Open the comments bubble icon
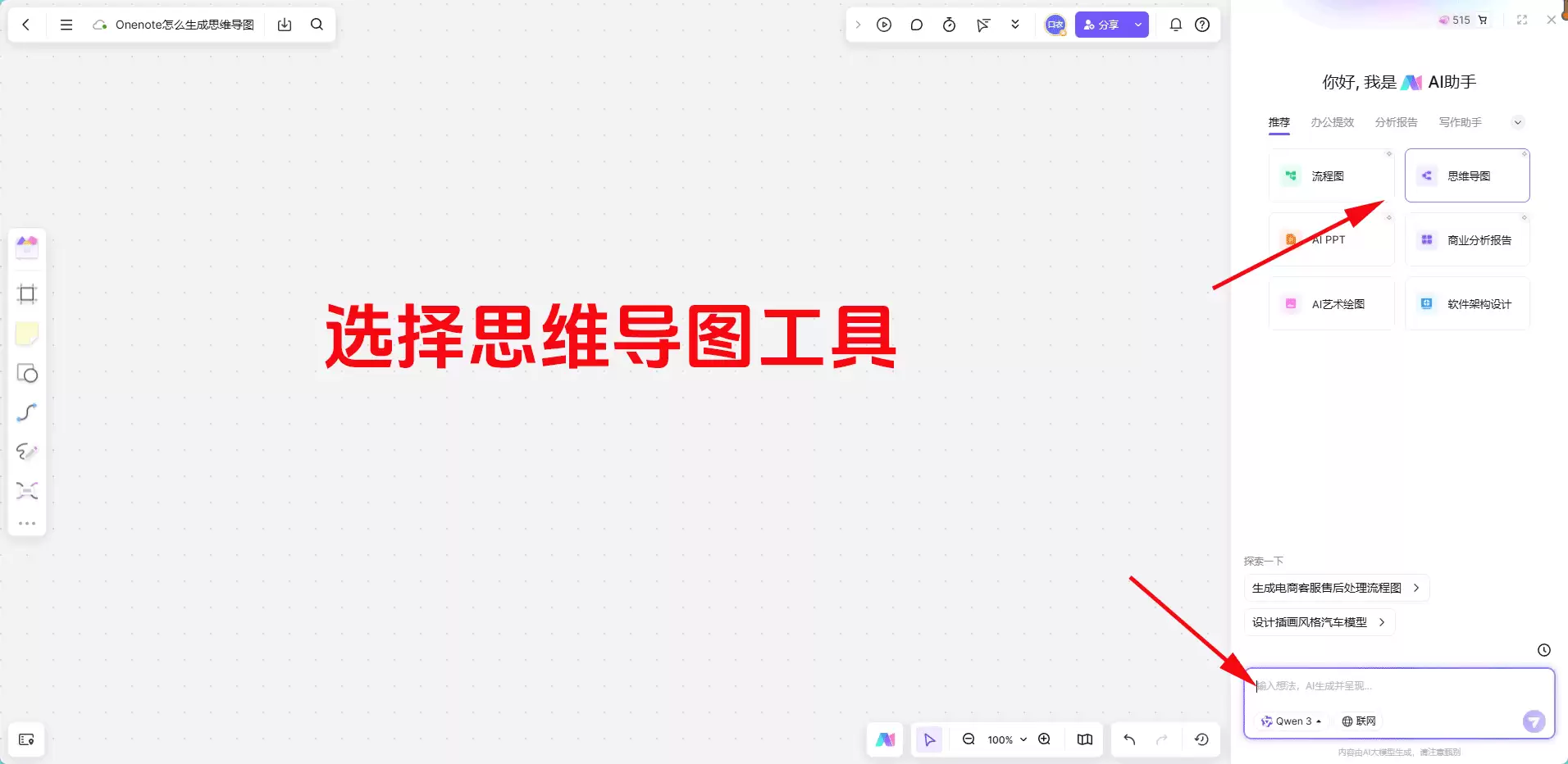Viewport: 1568px width, 764px height. [917, 25]
